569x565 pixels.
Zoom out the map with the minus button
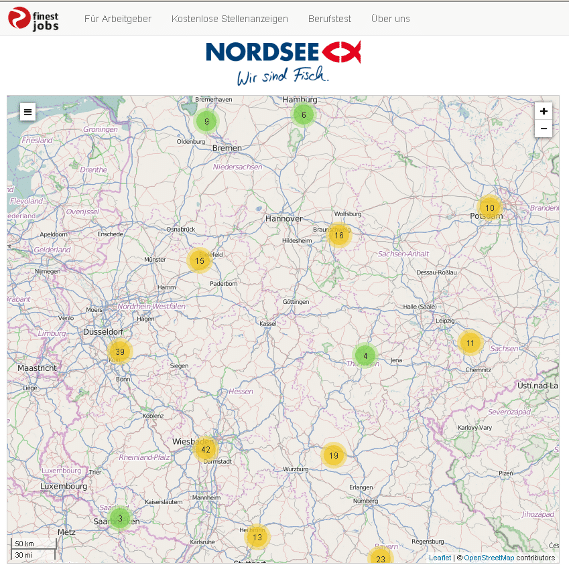click(543, 128)
